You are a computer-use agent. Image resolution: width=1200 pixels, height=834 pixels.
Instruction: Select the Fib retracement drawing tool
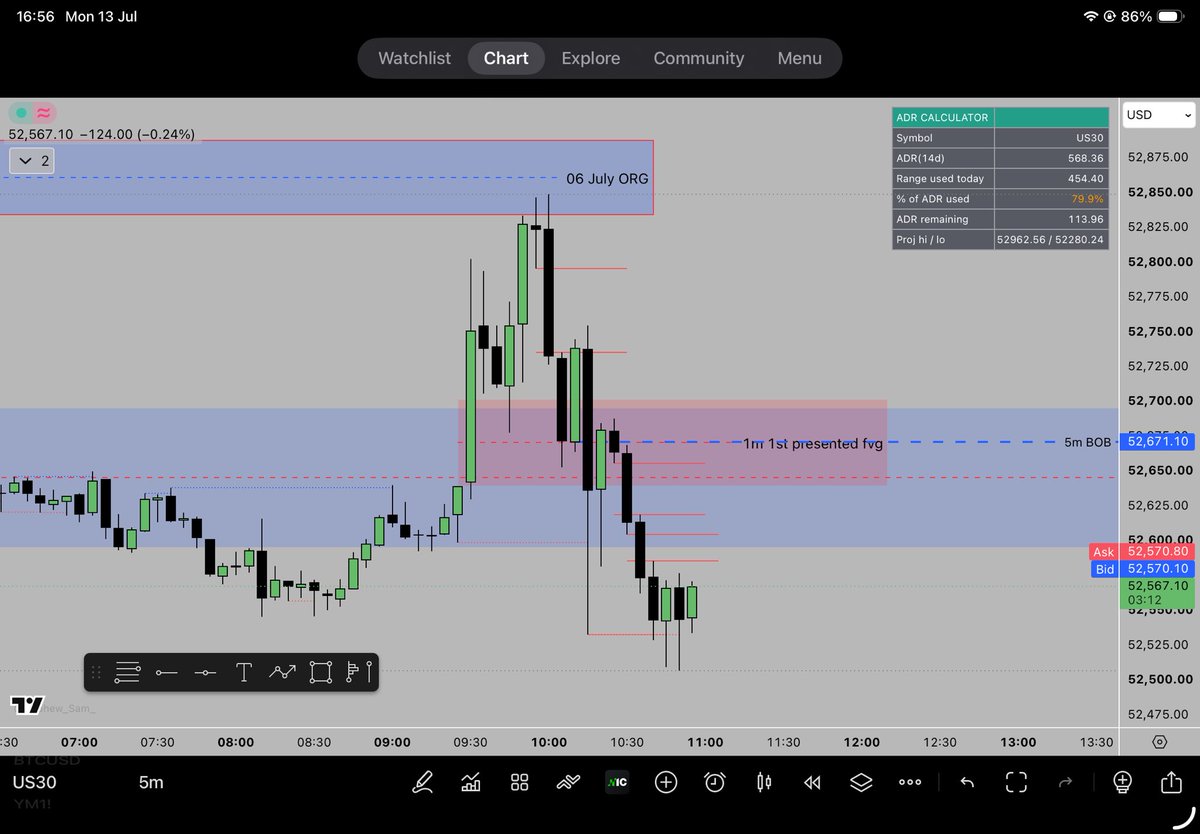127,673
